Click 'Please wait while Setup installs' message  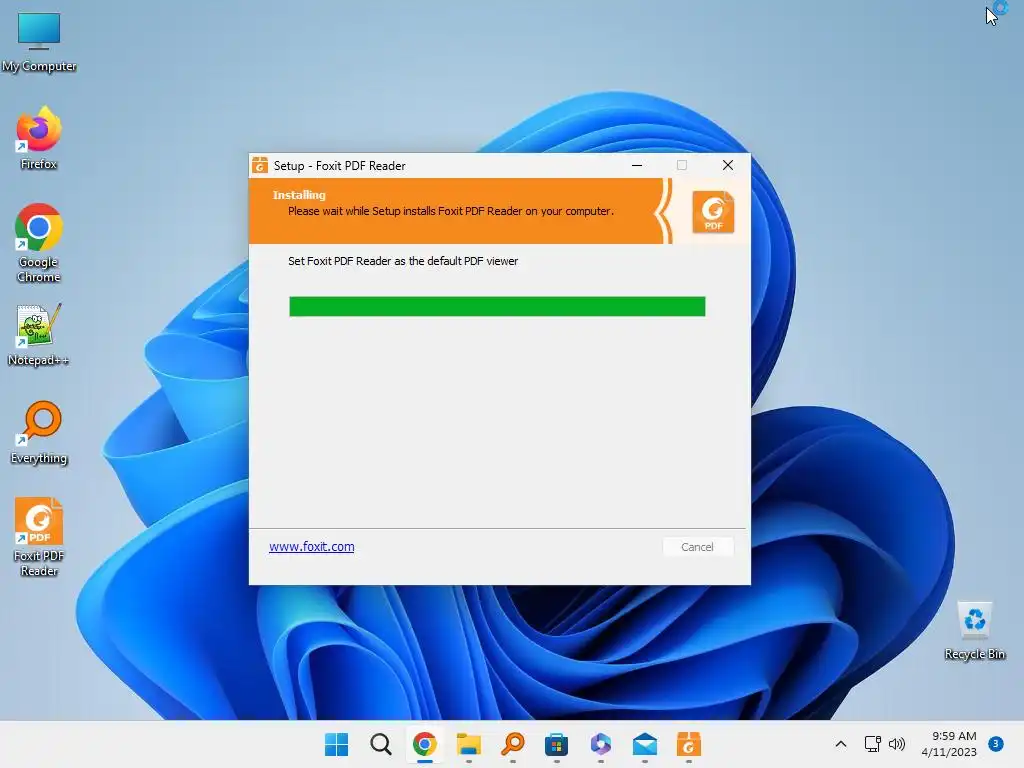tap(451, 211)
